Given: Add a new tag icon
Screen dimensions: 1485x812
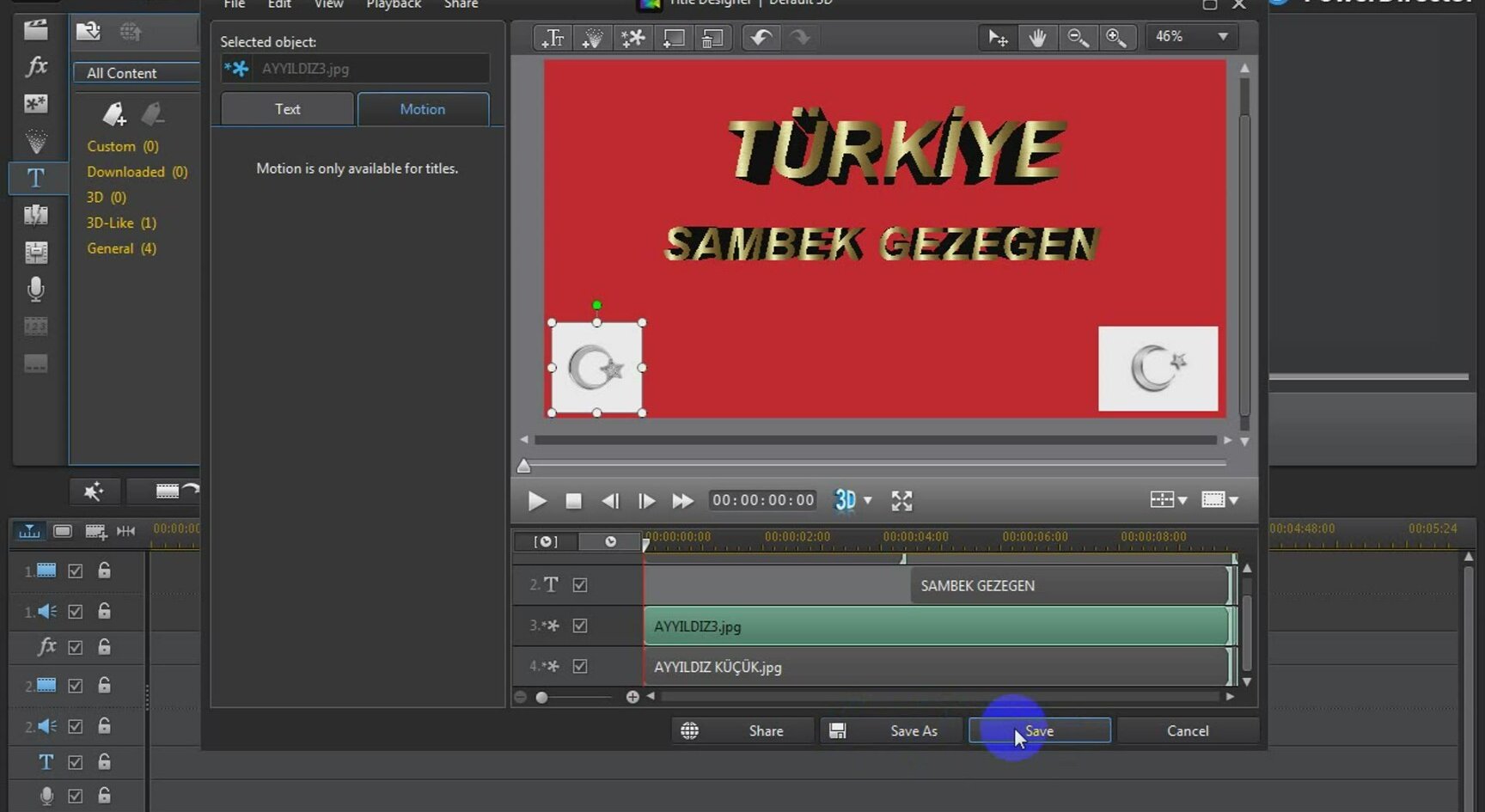Looking at the screenshot, I should click(113, 113).
